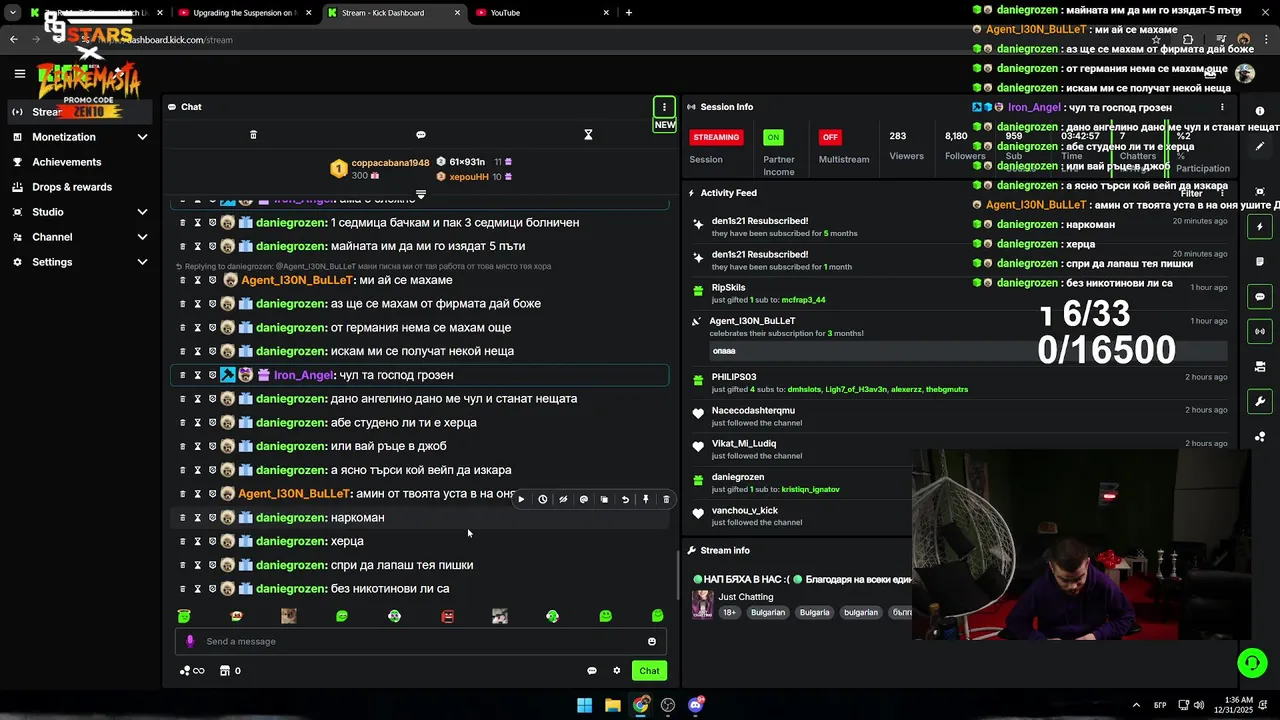Screen dimensions: 1280x720
Task: Click the pencil edit icon in right toolbar
Action: [1260, 146]
